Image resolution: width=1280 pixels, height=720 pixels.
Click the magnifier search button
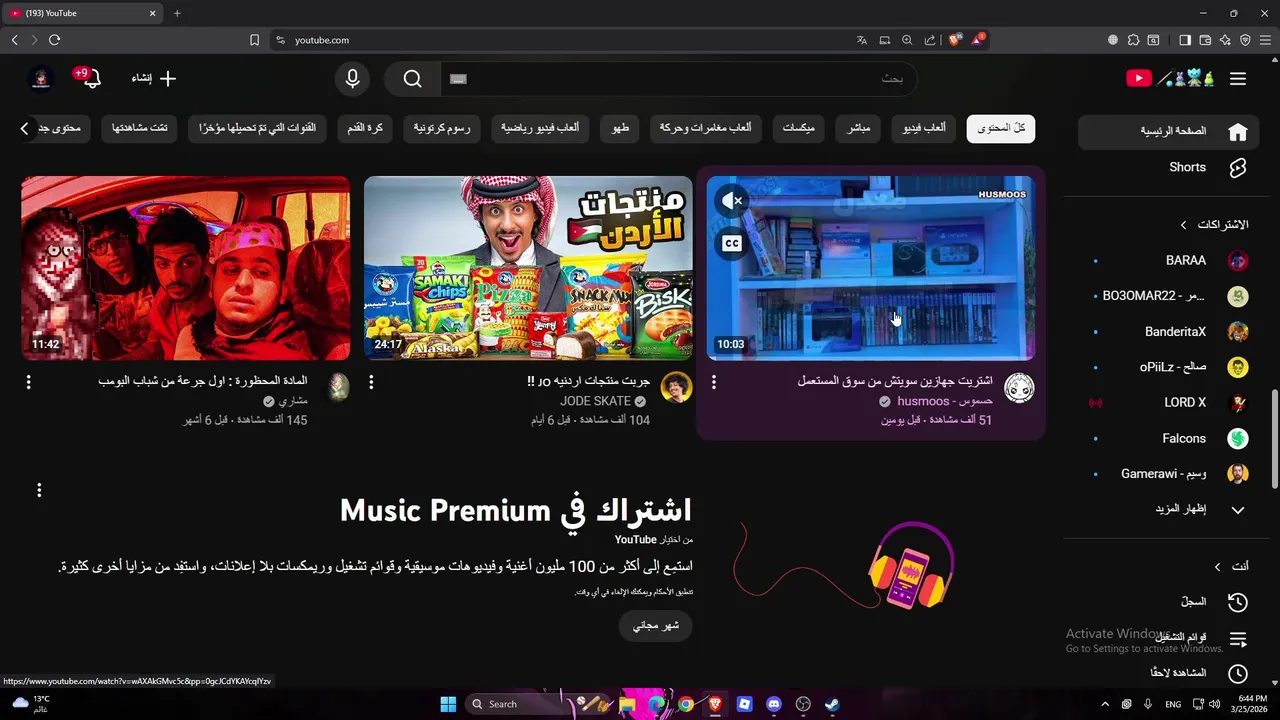(412, 79)
